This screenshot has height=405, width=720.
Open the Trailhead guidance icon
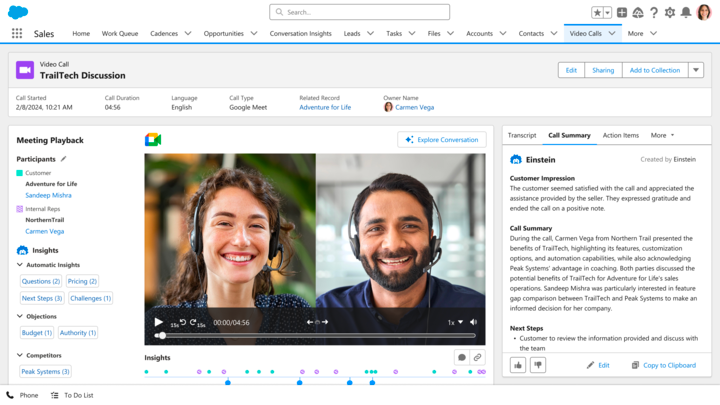click(637, 12)
